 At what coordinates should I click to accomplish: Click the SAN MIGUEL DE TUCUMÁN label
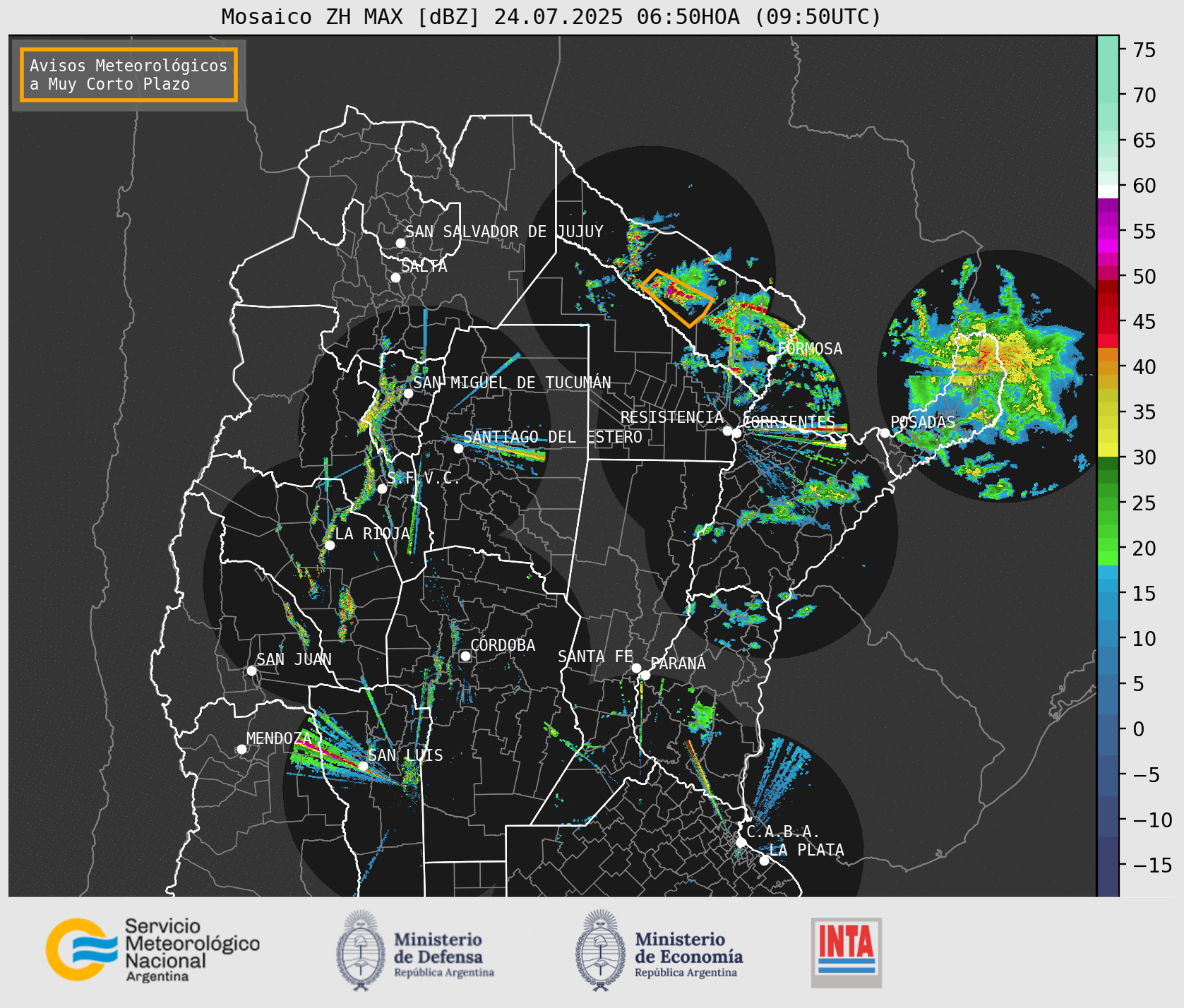coord(513,383)
